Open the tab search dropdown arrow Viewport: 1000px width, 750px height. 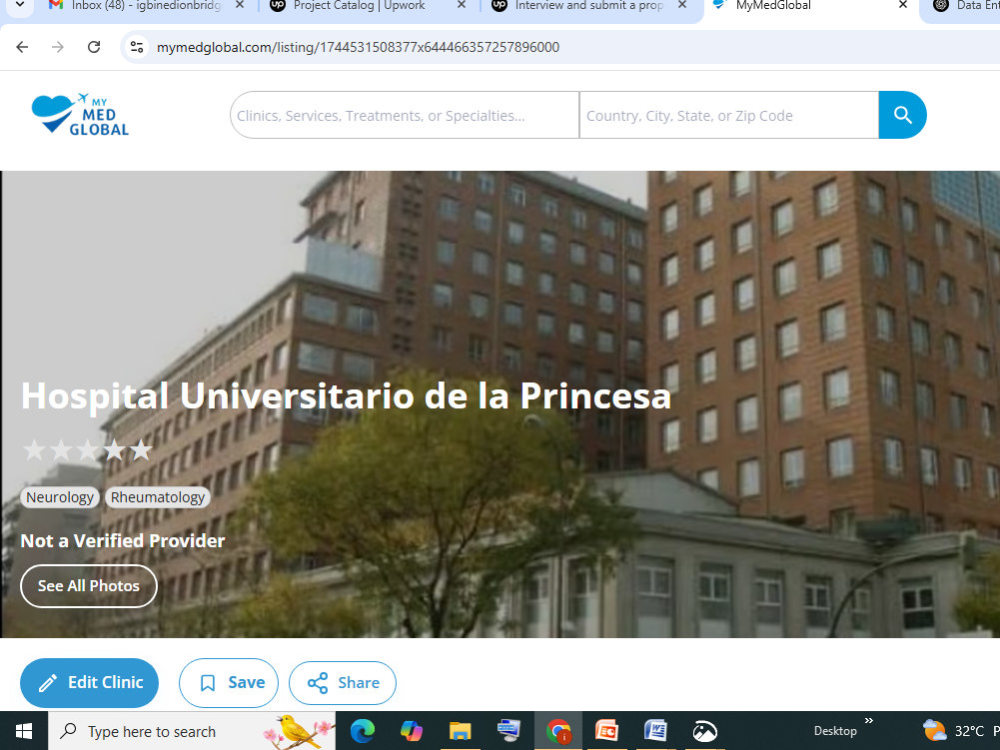pyautogui.click(x=20, y=5)
